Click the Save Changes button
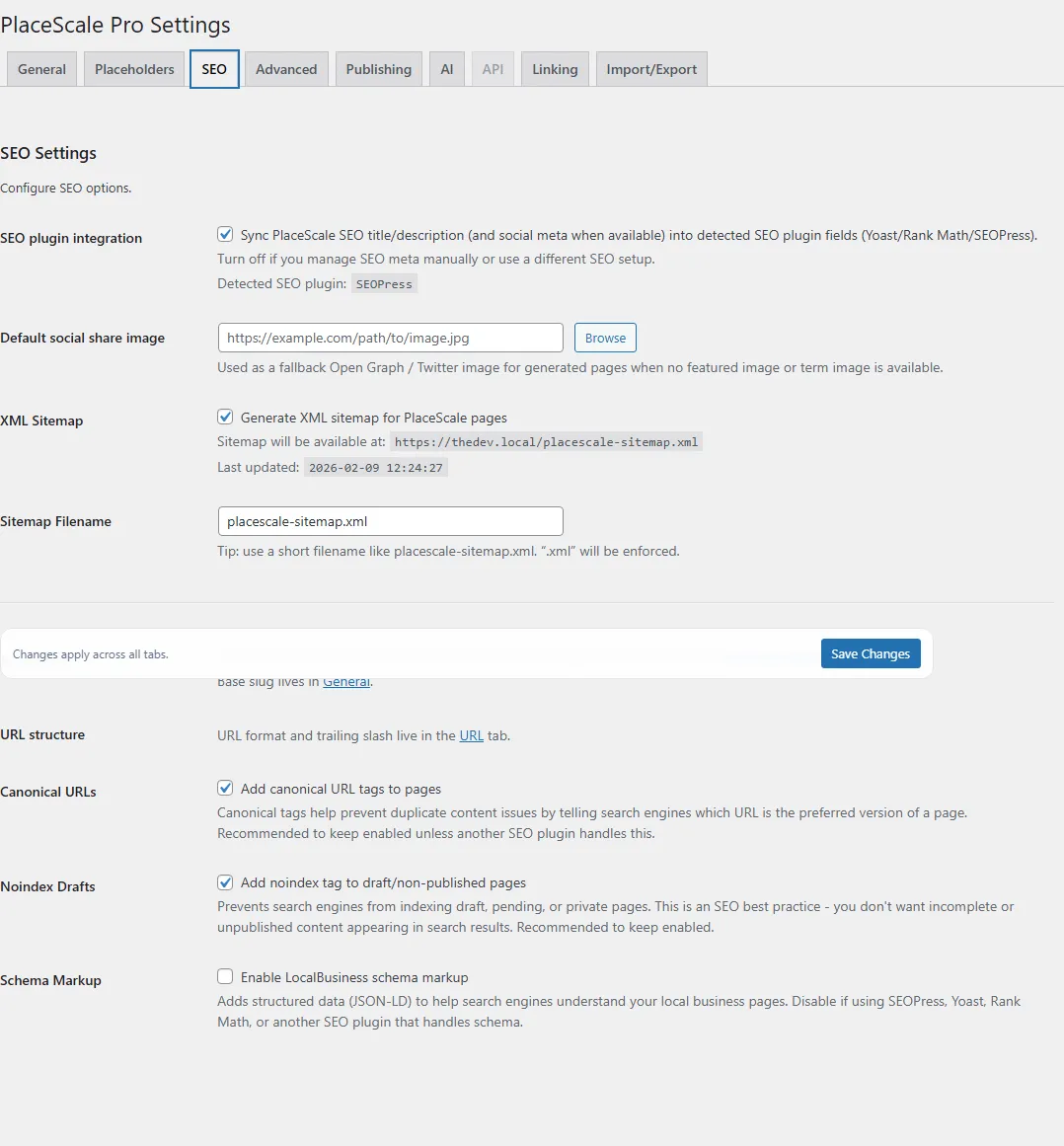Viewport: 1064px width, 1146px height. tap(870, 653)
